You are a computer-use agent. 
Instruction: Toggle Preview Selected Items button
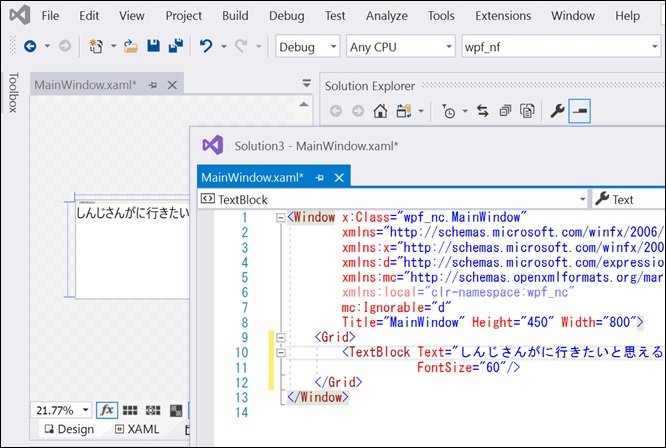point(579,111)
